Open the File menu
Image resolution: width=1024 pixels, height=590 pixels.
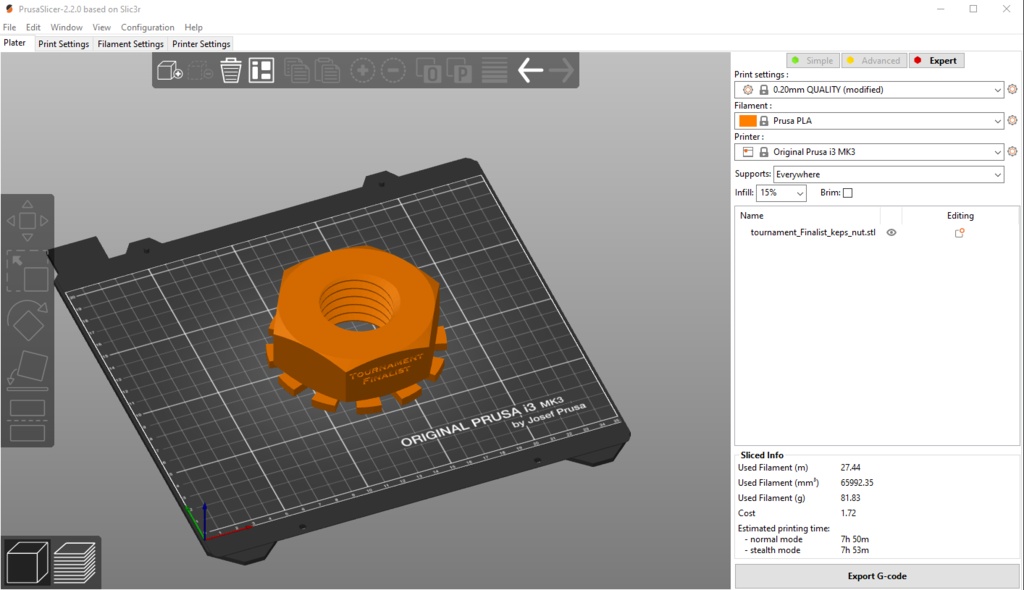tap(9, 27)
